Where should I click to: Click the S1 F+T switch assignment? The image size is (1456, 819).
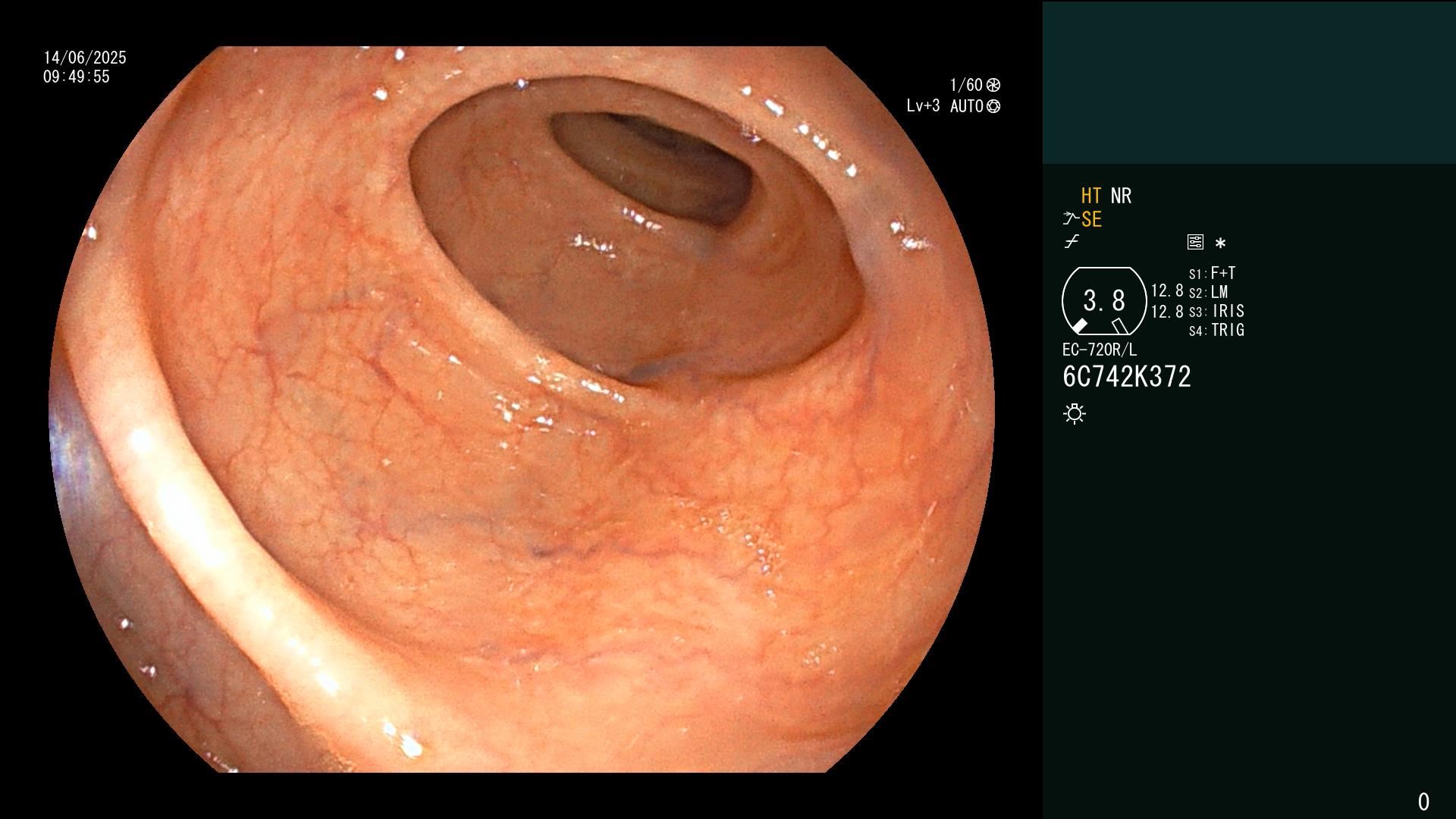point(1213,273)
